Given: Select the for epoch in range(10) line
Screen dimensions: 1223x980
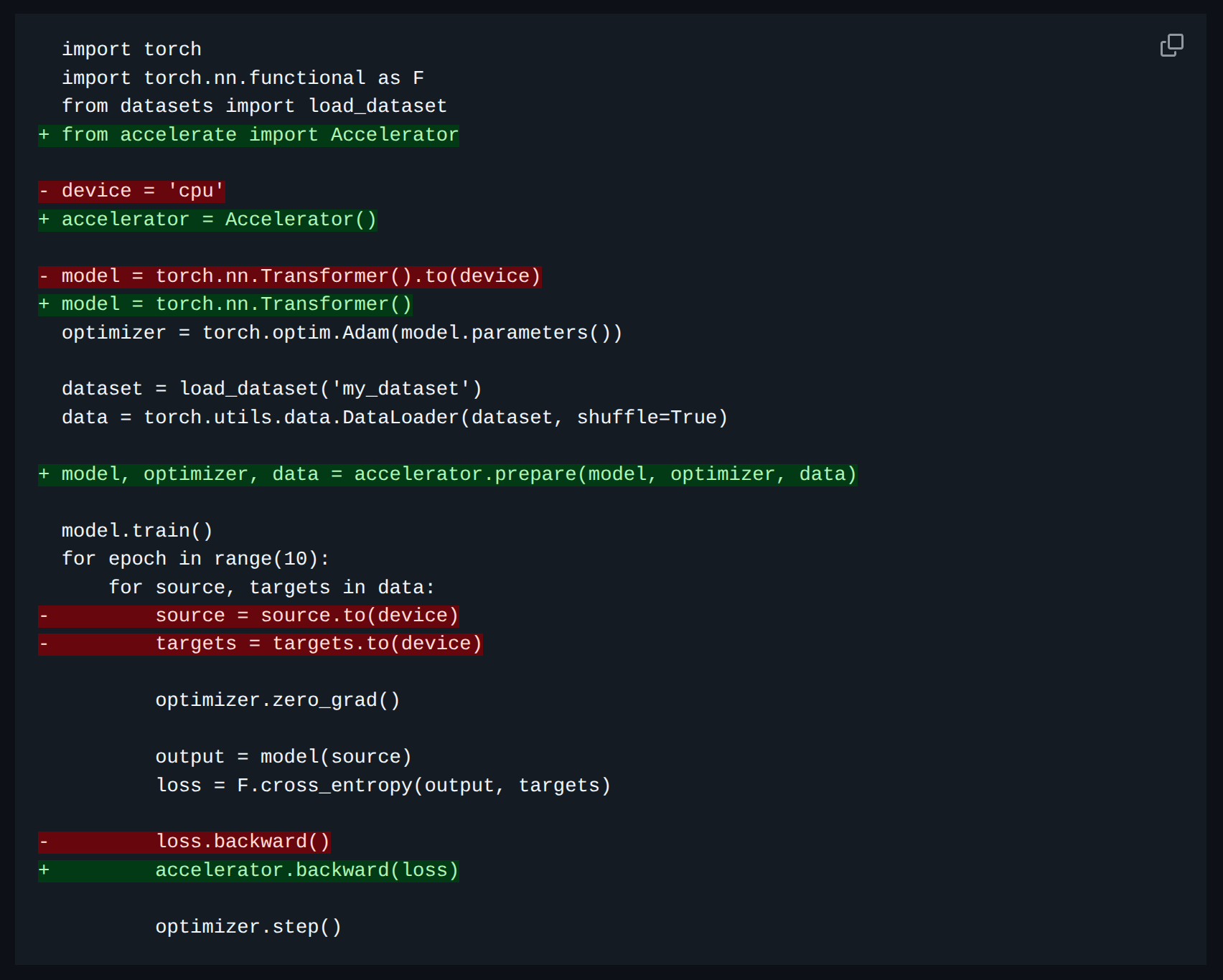Looking at the screenshot, I should click(x=195, y=558).
